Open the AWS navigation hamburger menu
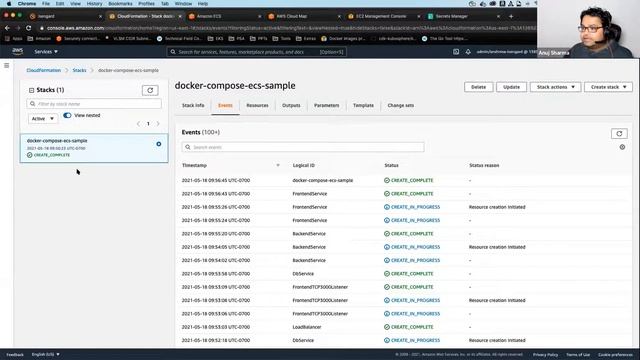Image resolution: width=640 pixels, height=360 pixels. pos(7,65)
